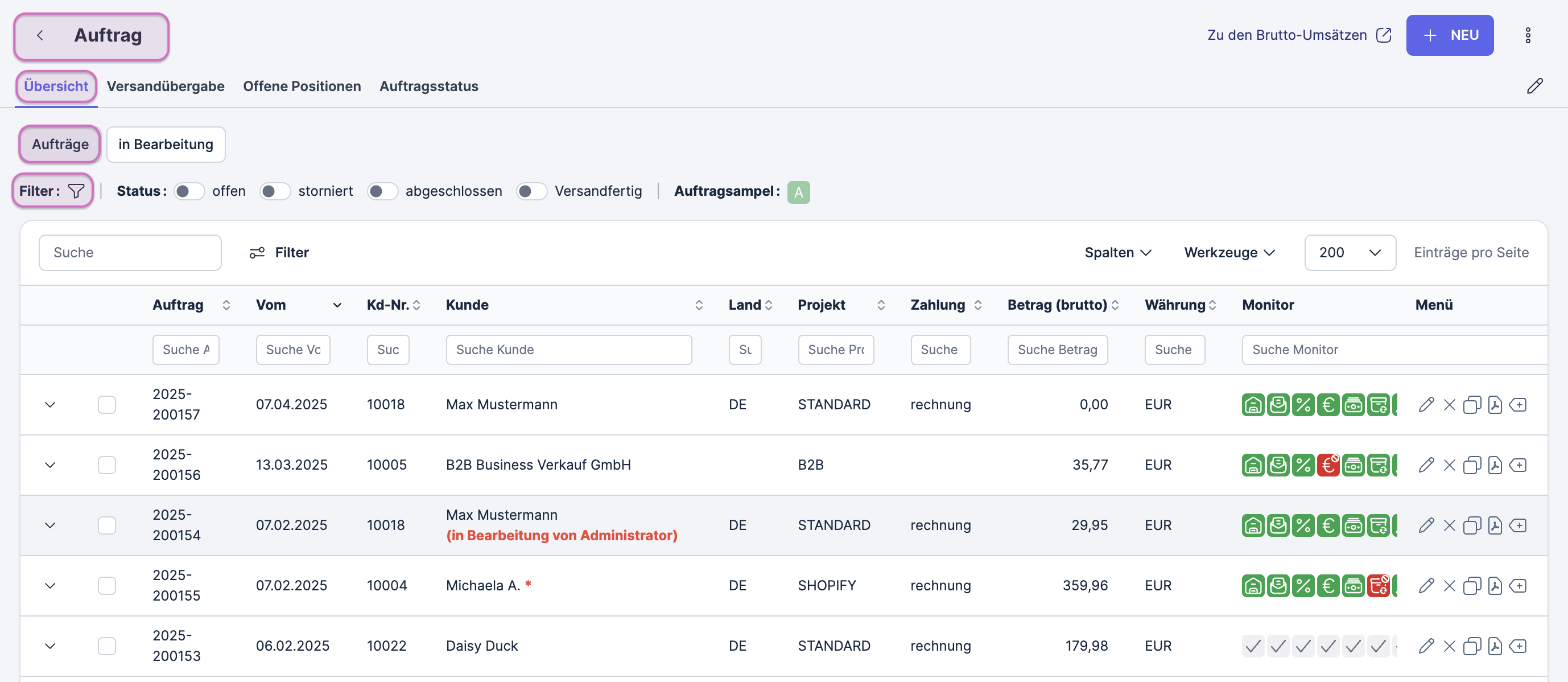This screenshot has width=1568, height=682.
Task: Click the add icon for order 2025-200153
Action: tap(1518, 646)
